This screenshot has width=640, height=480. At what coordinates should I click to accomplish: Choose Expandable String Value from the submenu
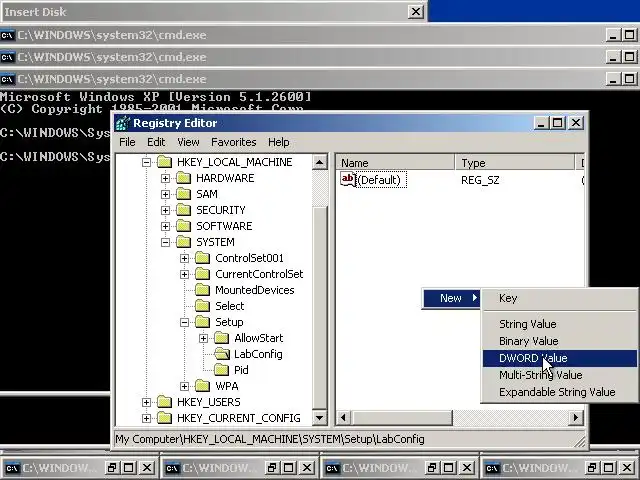(560, 392)
